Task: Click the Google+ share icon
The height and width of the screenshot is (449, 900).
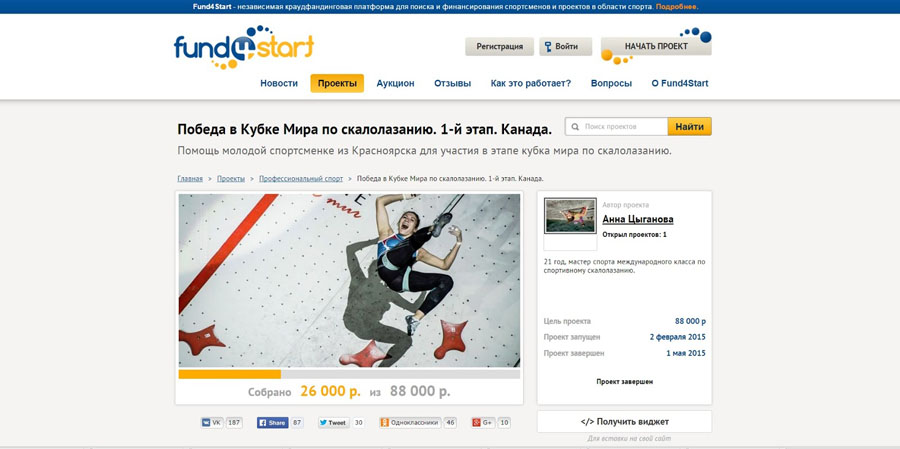Action: (x=483, y=423)
